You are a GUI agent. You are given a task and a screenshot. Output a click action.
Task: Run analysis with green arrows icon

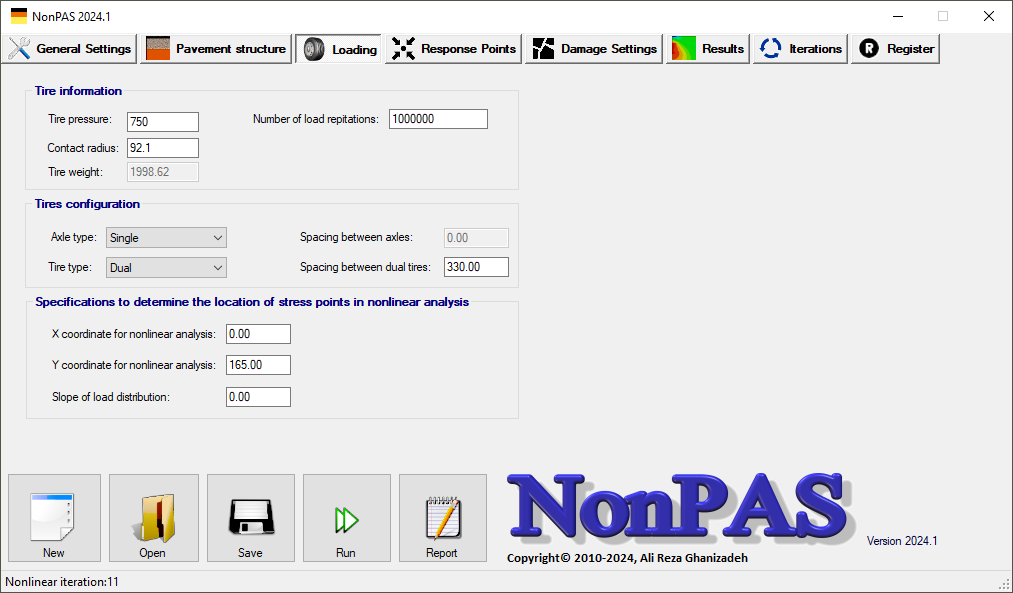tap(346, 517)
